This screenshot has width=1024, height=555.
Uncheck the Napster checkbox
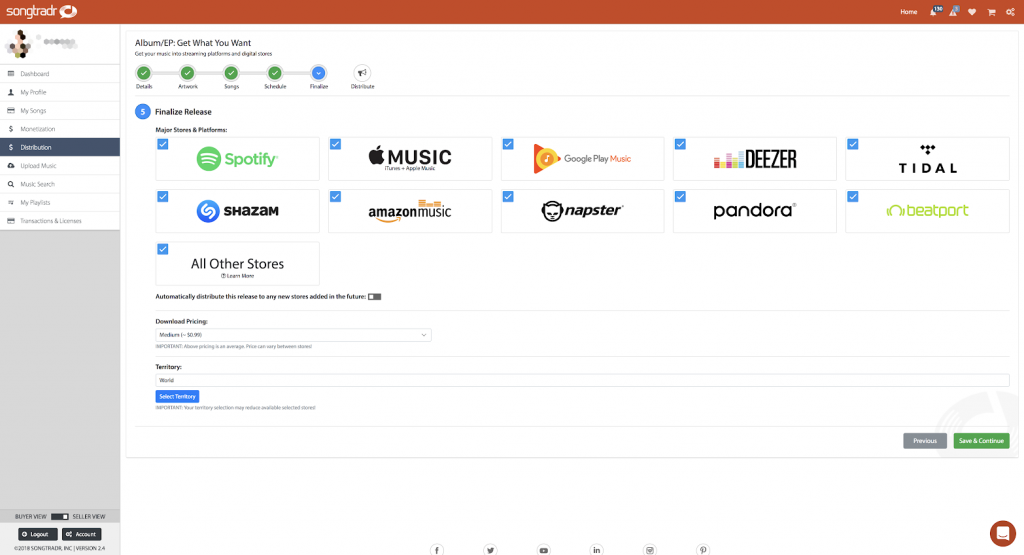click(x=507, y=197)
